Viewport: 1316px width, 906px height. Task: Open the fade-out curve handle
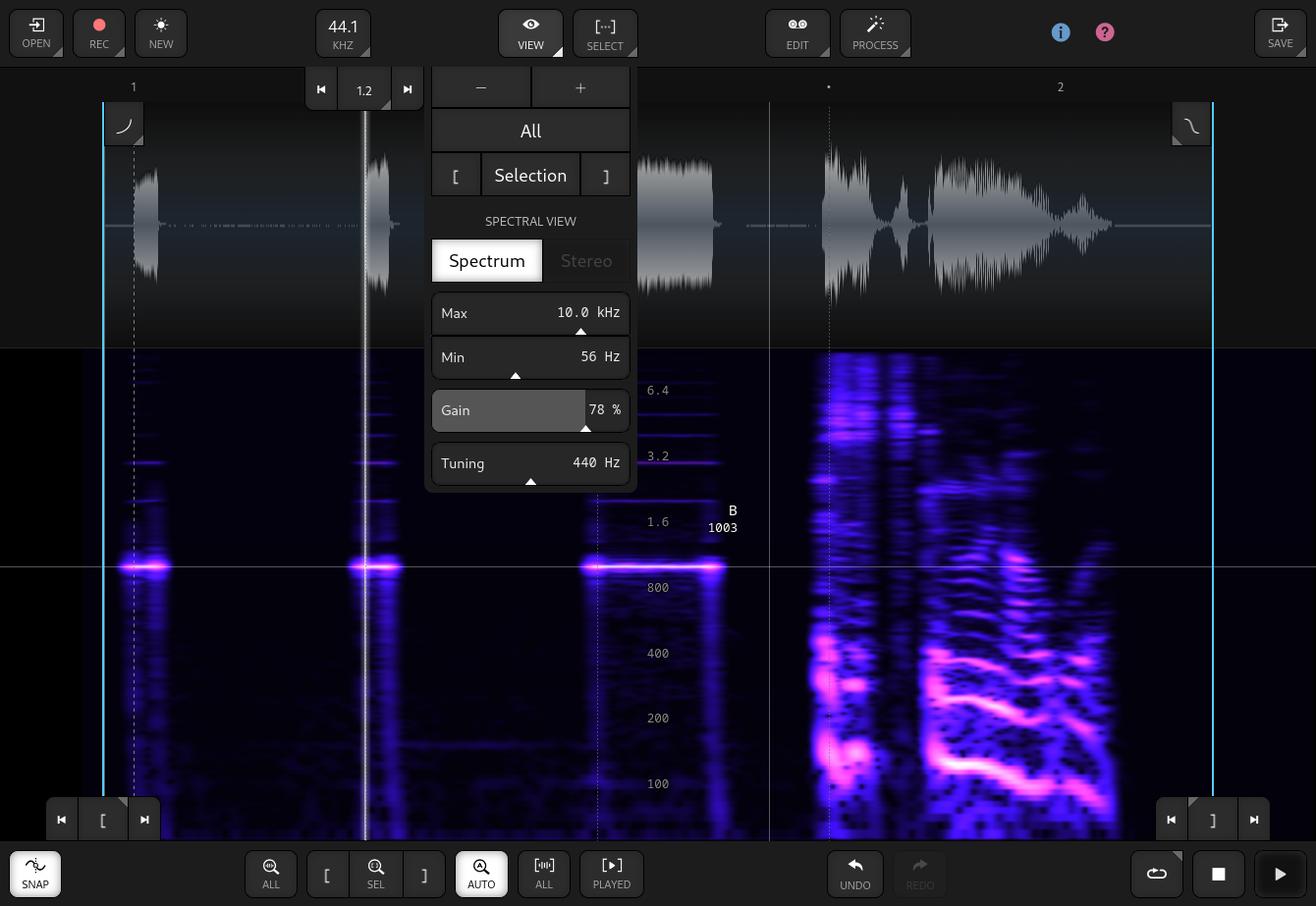point(1191,126)
